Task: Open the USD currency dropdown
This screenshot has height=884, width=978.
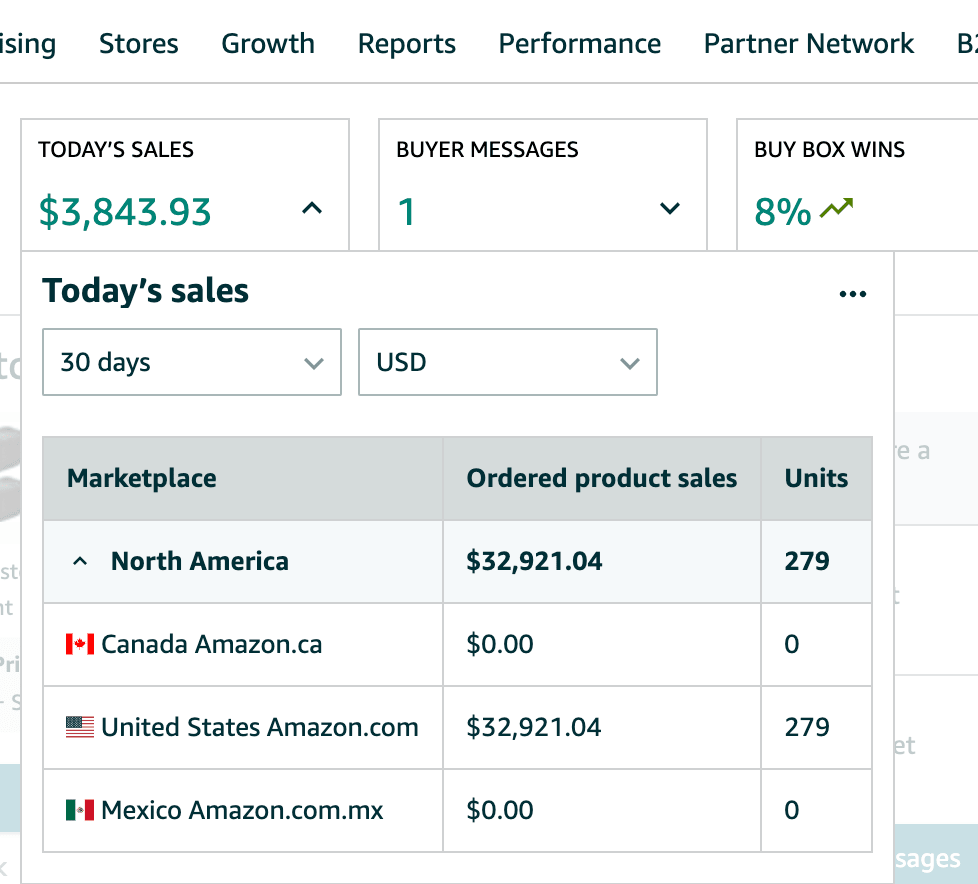Action: (x=508, y=362)
